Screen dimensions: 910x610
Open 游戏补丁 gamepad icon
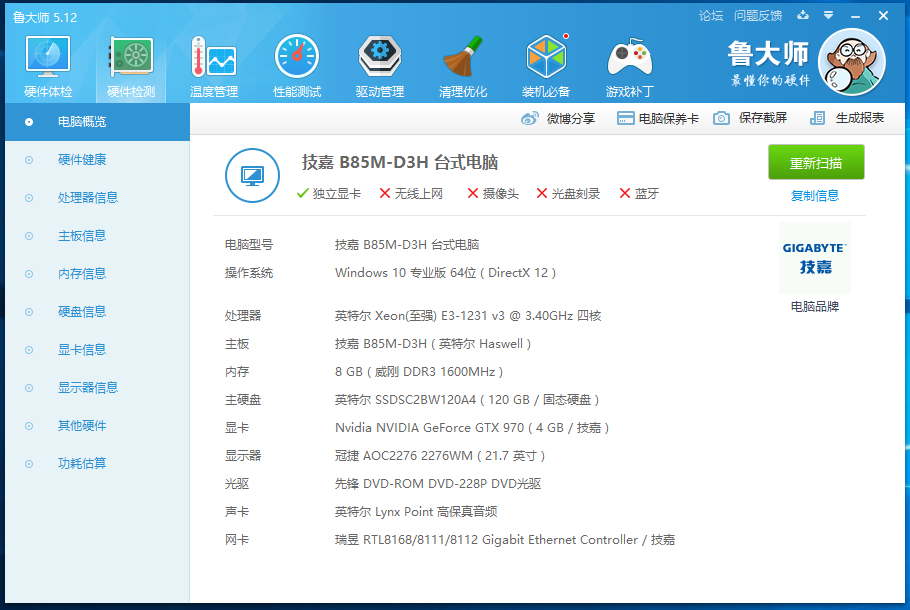pyautogui.click(x=630, y=56)
